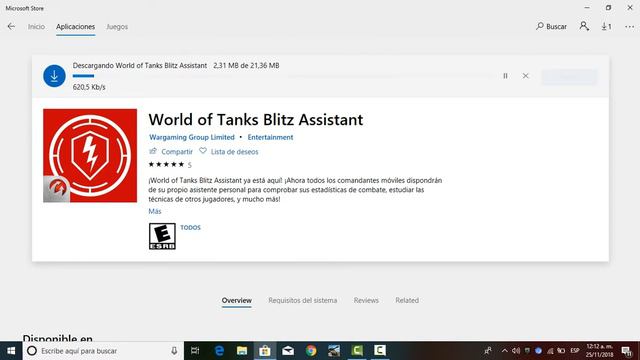Screen dimensions: 640x360
Task: Click the blue download arrow circle icon
Action: pyautogui.click(x=54, y=76)
